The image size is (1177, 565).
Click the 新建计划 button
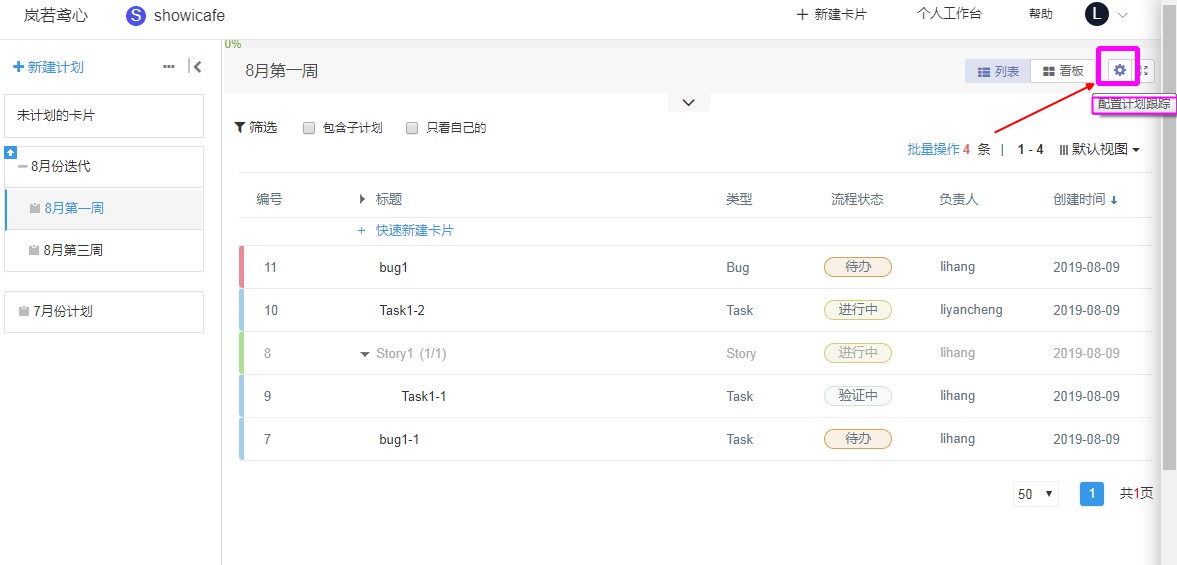[49, 68]
